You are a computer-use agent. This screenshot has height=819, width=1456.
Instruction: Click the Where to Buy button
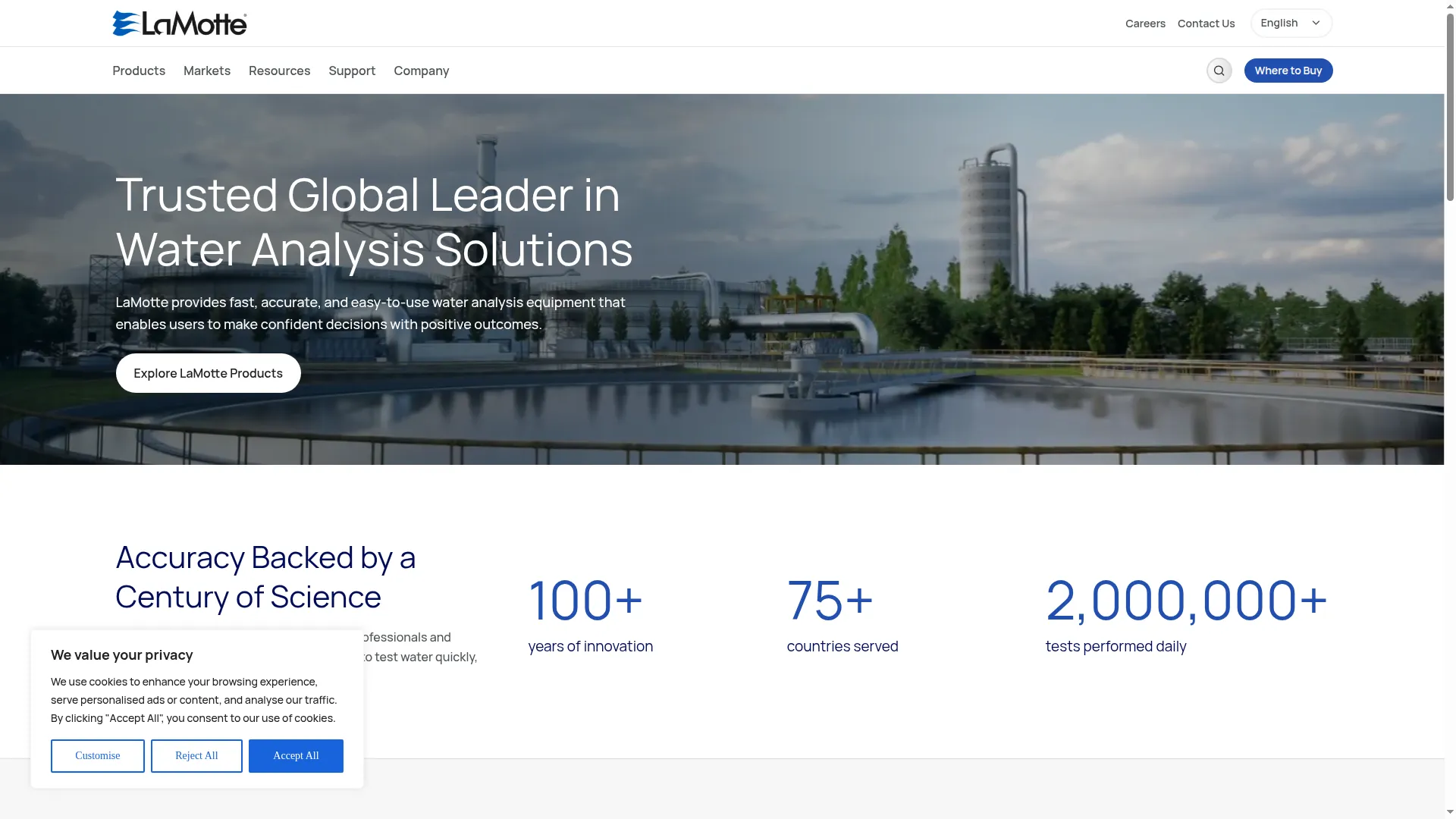tap(1288, 71)
